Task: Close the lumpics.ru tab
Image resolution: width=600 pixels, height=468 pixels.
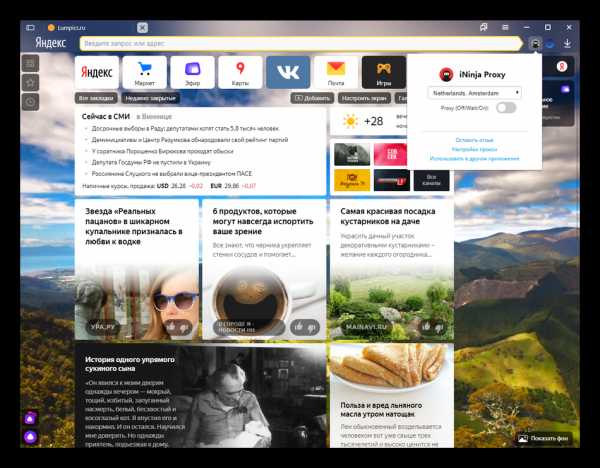Action: [x=142, y=28]
